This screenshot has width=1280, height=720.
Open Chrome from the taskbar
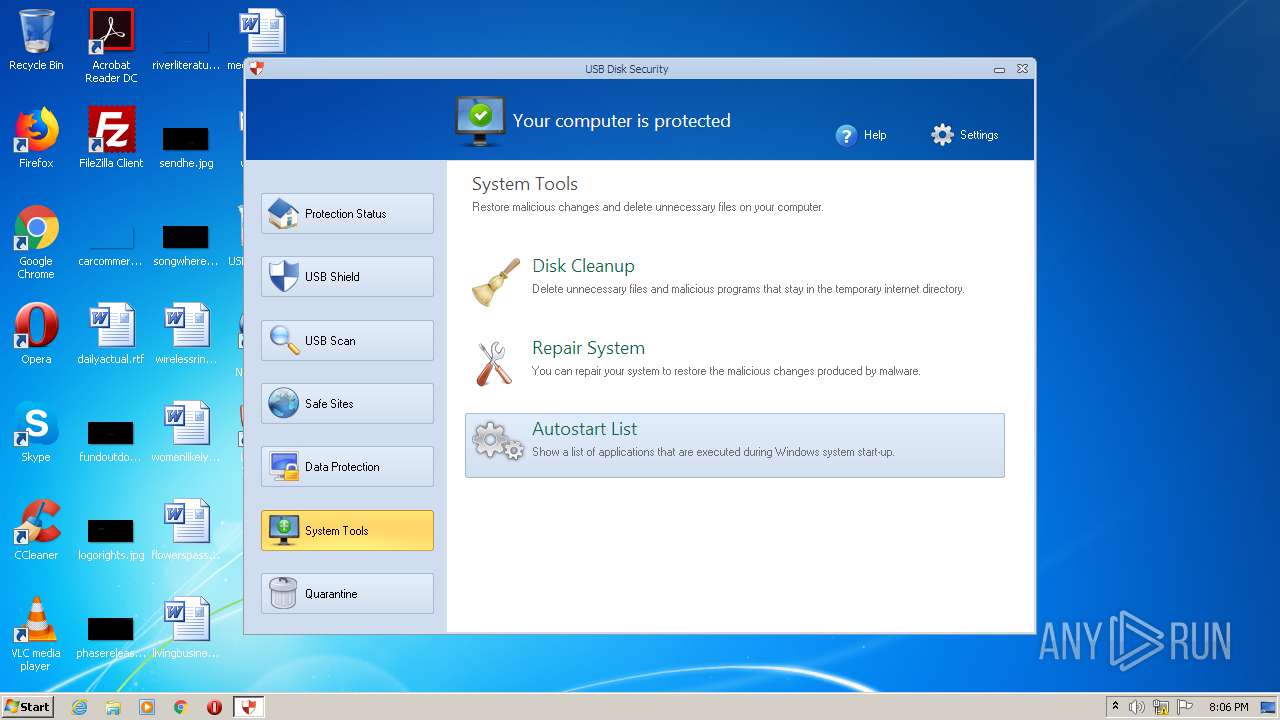click(x=181, y=707)
